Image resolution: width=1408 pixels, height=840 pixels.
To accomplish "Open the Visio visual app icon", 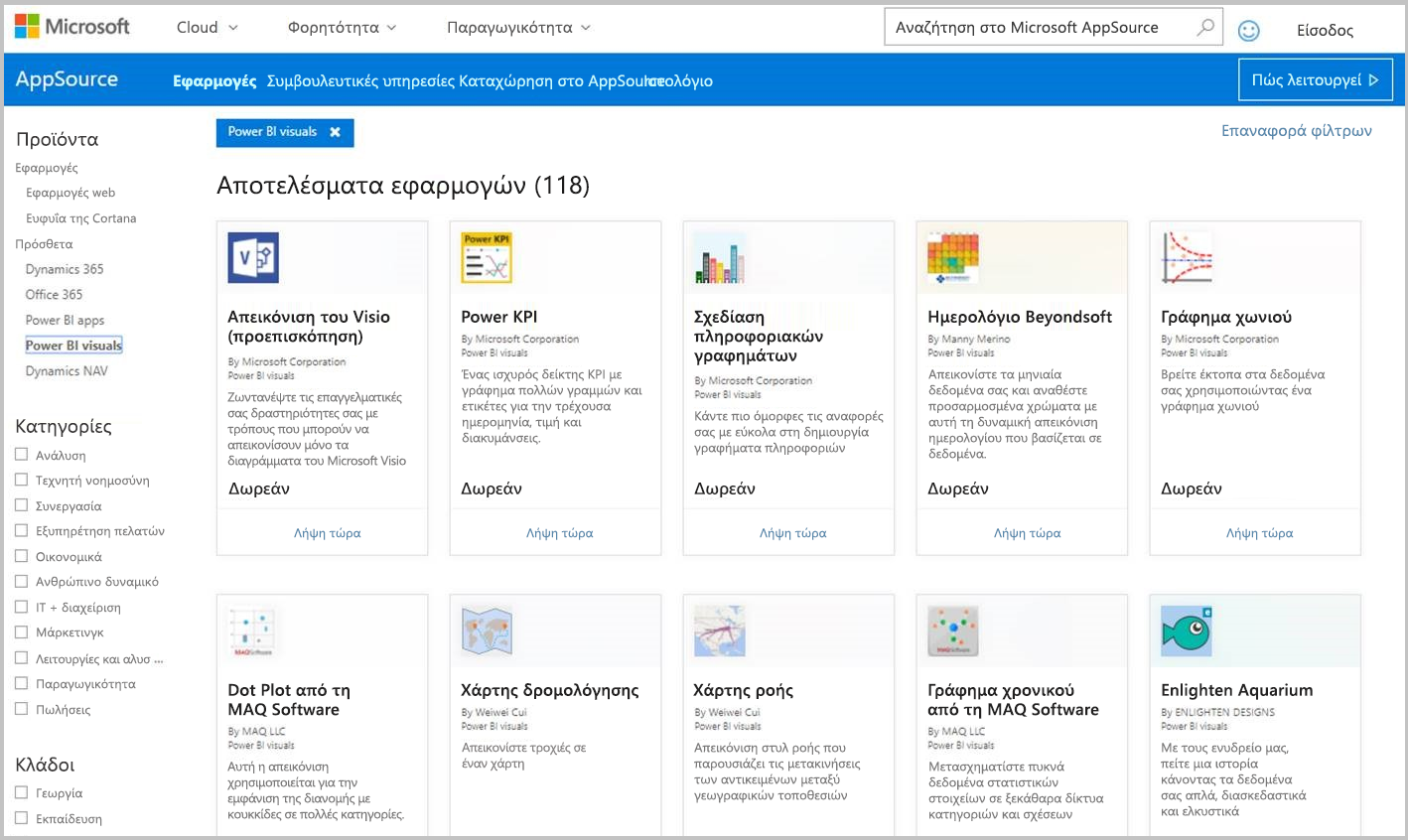I will click(253, 258).
